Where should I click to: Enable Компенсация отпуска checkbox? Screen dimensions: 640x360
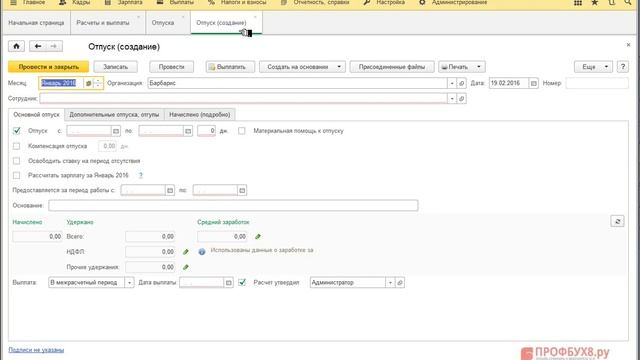pos(16,146)
